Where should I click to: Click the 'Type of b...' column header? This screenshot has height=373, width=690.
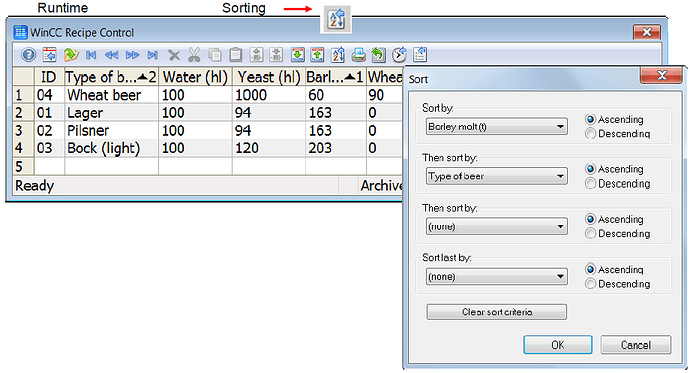coord(111,77)
